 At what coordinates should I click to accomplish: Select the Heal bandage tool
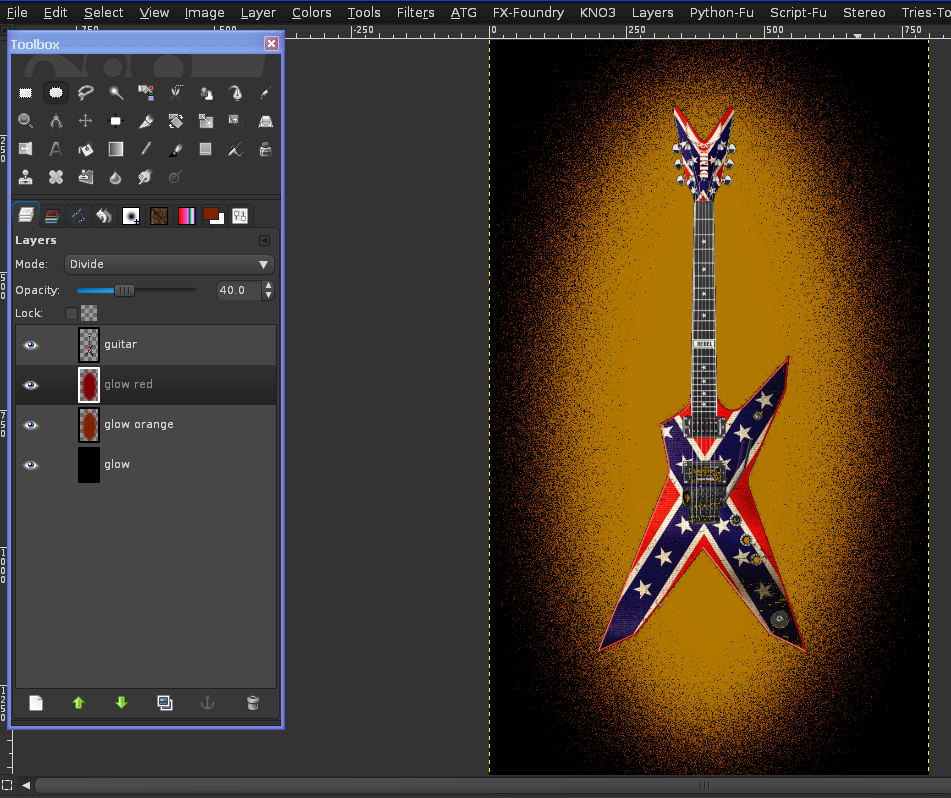click(55, 177)
